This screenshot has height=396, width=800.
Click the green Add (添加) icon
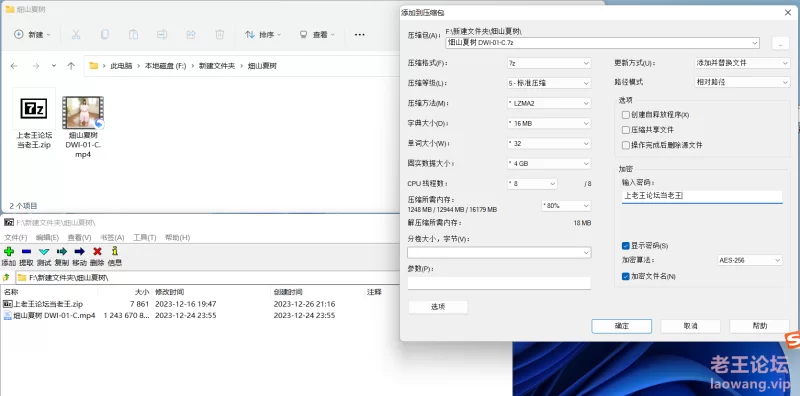[9, 252]
